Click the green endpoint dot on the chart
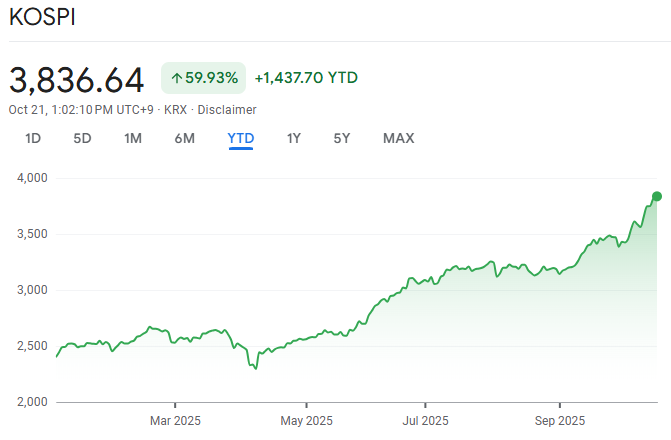 [657, 196]
